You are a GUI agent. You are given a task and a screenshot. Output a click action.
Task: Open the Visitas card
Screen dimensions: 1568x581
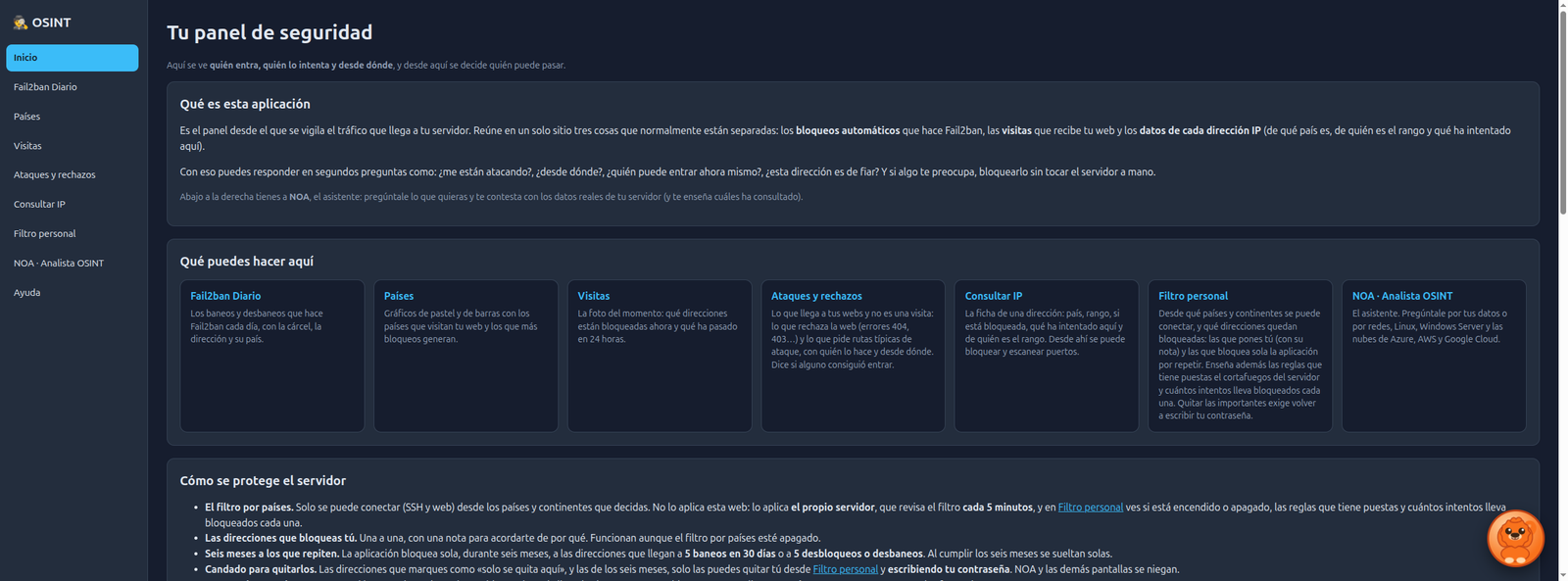pyautogui.click(x=660, y=356)
